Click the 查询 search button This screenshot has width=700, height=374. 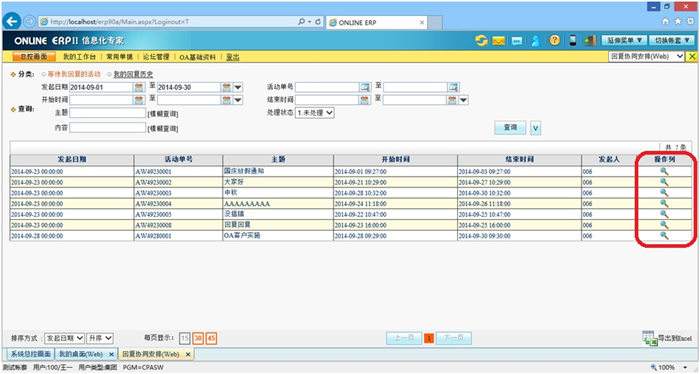pyautogui.click(x=510, y=128)
